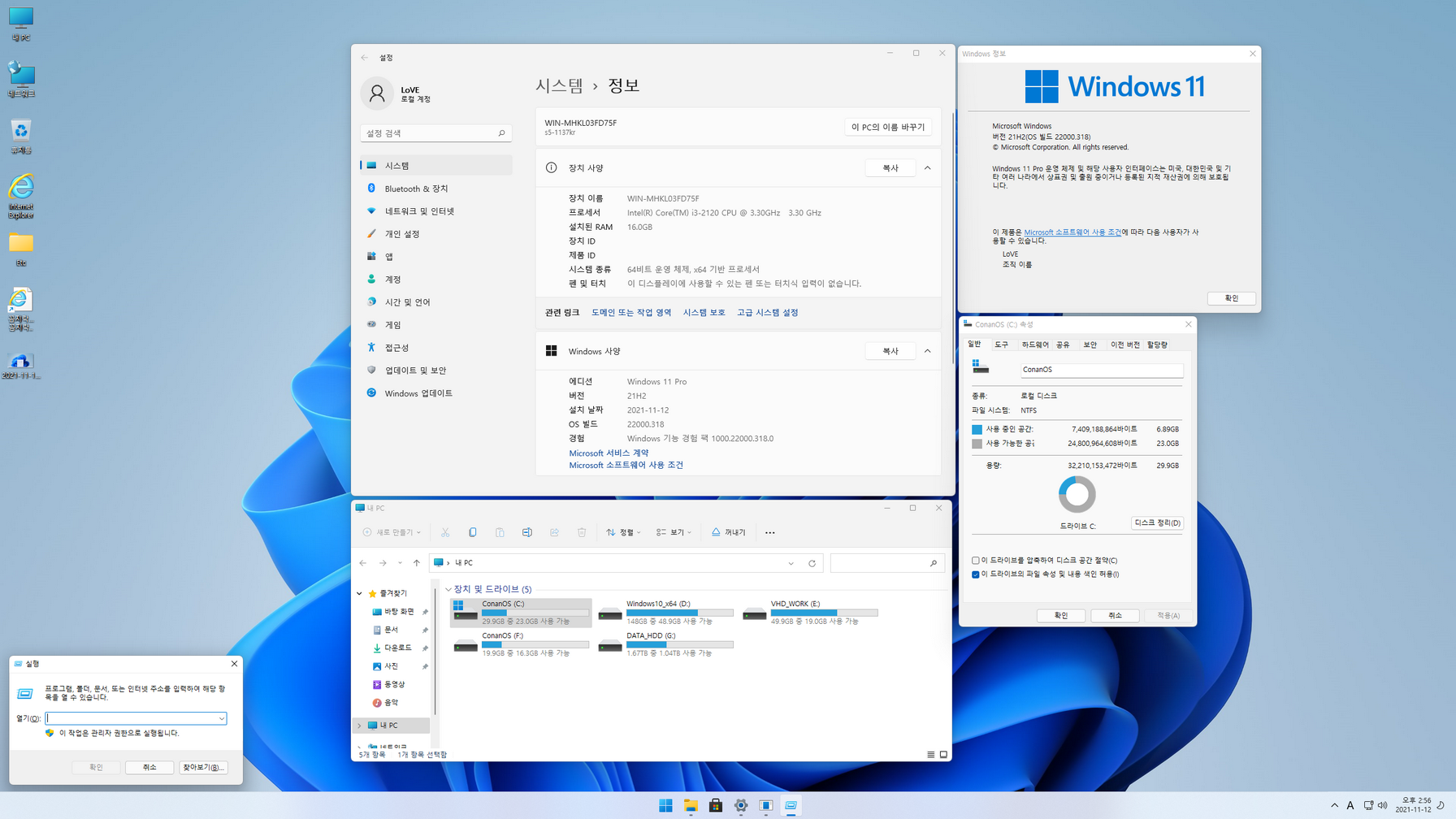This screenshot has height=819, width=1456.
Task: Click the blue used-space color swatch in ConanOS properties
Action: tap(977, 429)
